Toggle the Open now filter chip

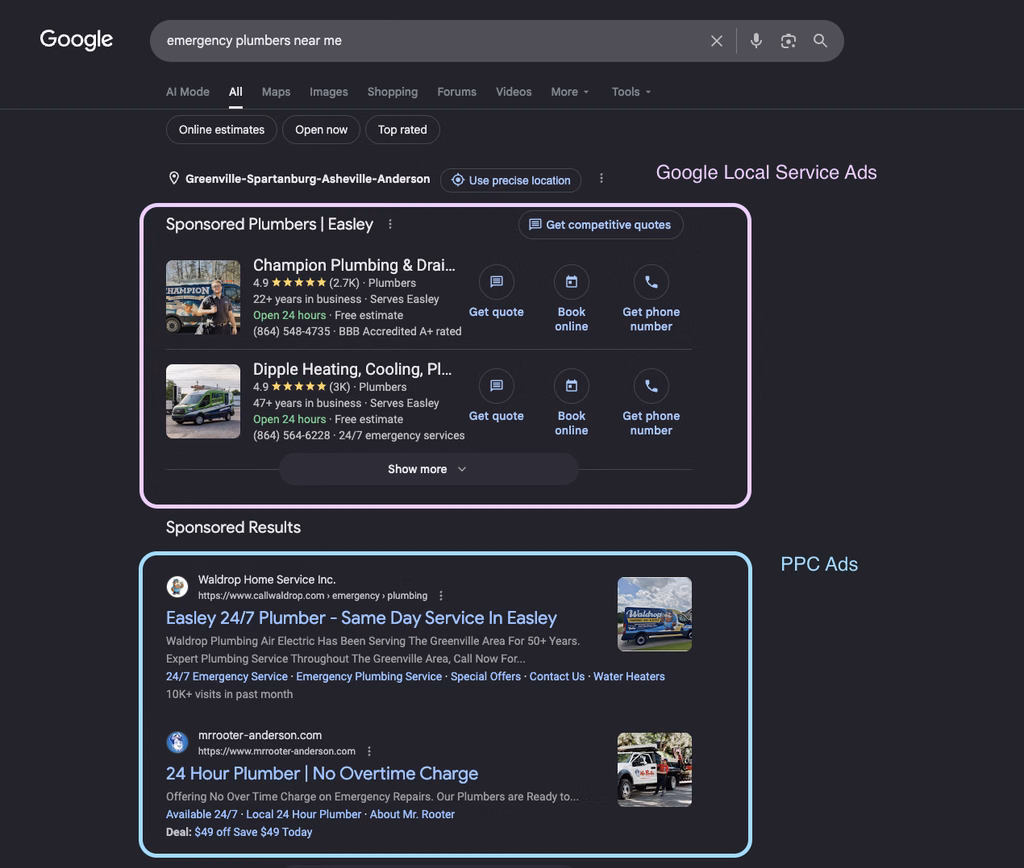[321, 129]
